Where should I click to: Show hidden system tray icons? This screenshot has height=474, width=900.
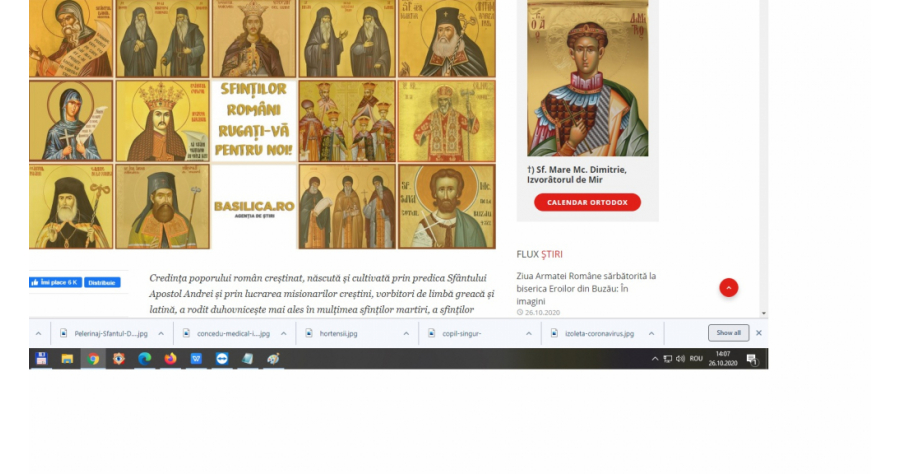coord(655,359)
